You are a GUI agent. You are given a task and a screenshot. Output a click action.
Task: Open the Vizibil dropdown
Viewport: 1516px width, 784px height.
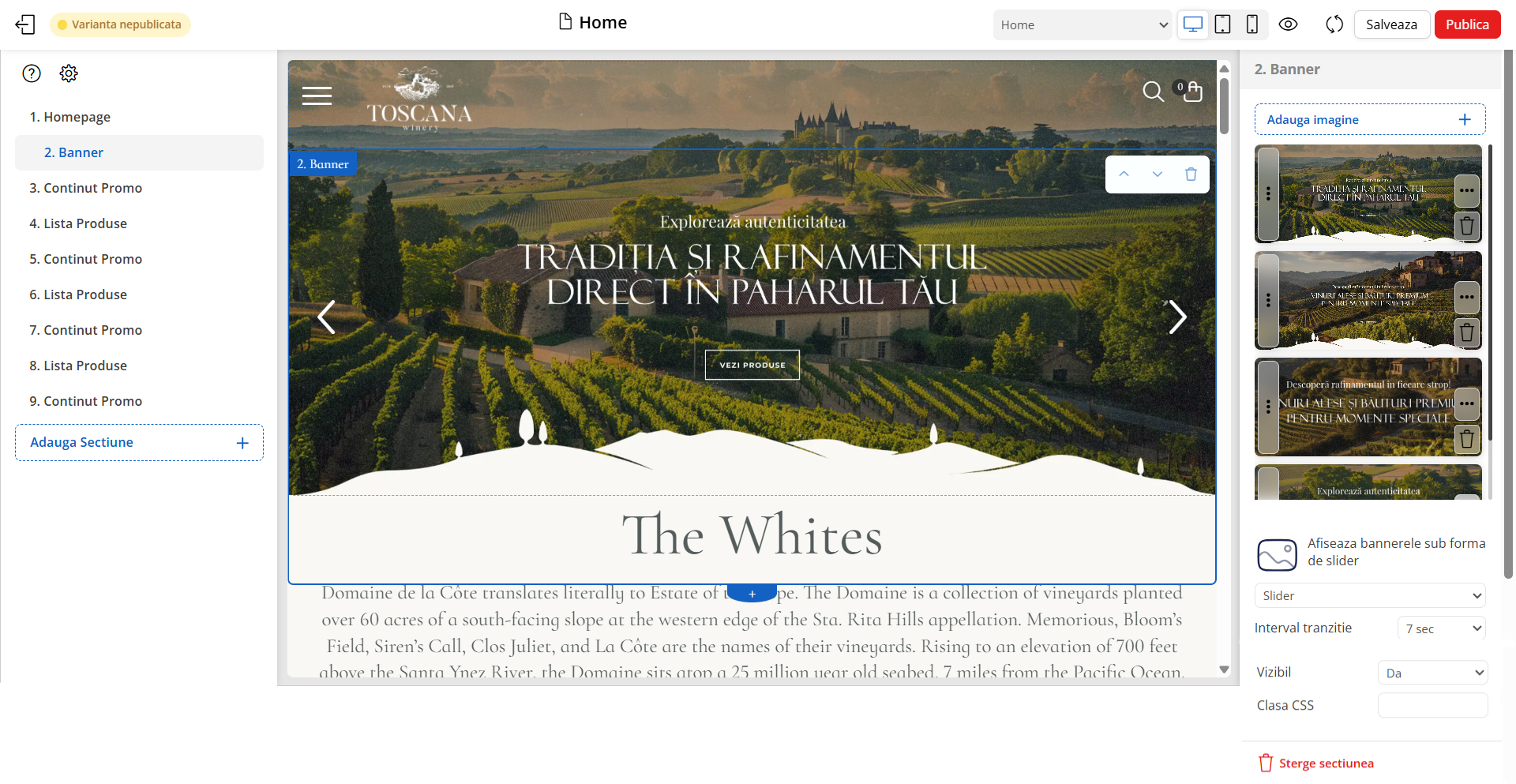tap(1432, 673)
